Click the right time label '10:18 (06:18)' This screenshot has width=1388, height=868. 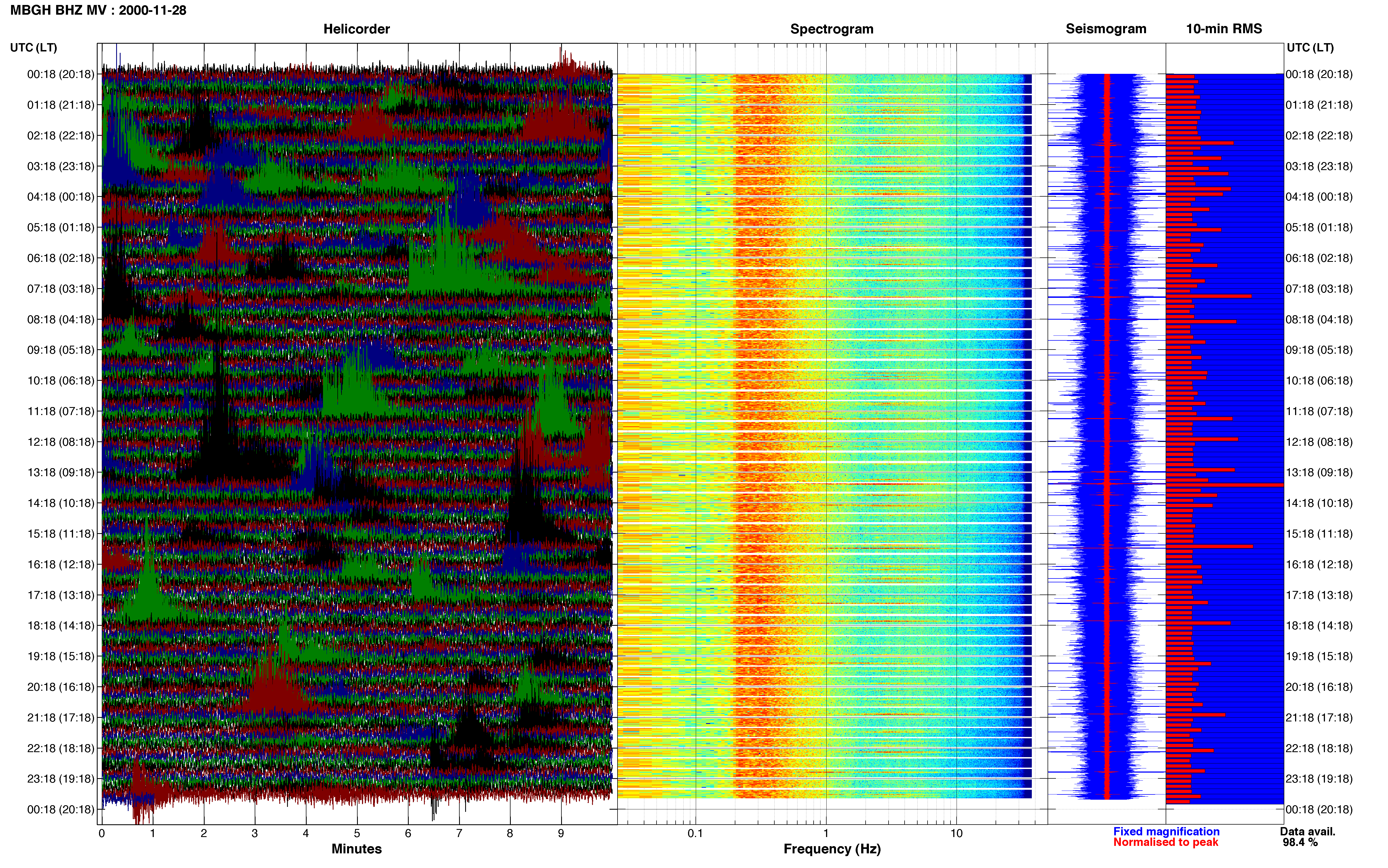point(1319,380)
